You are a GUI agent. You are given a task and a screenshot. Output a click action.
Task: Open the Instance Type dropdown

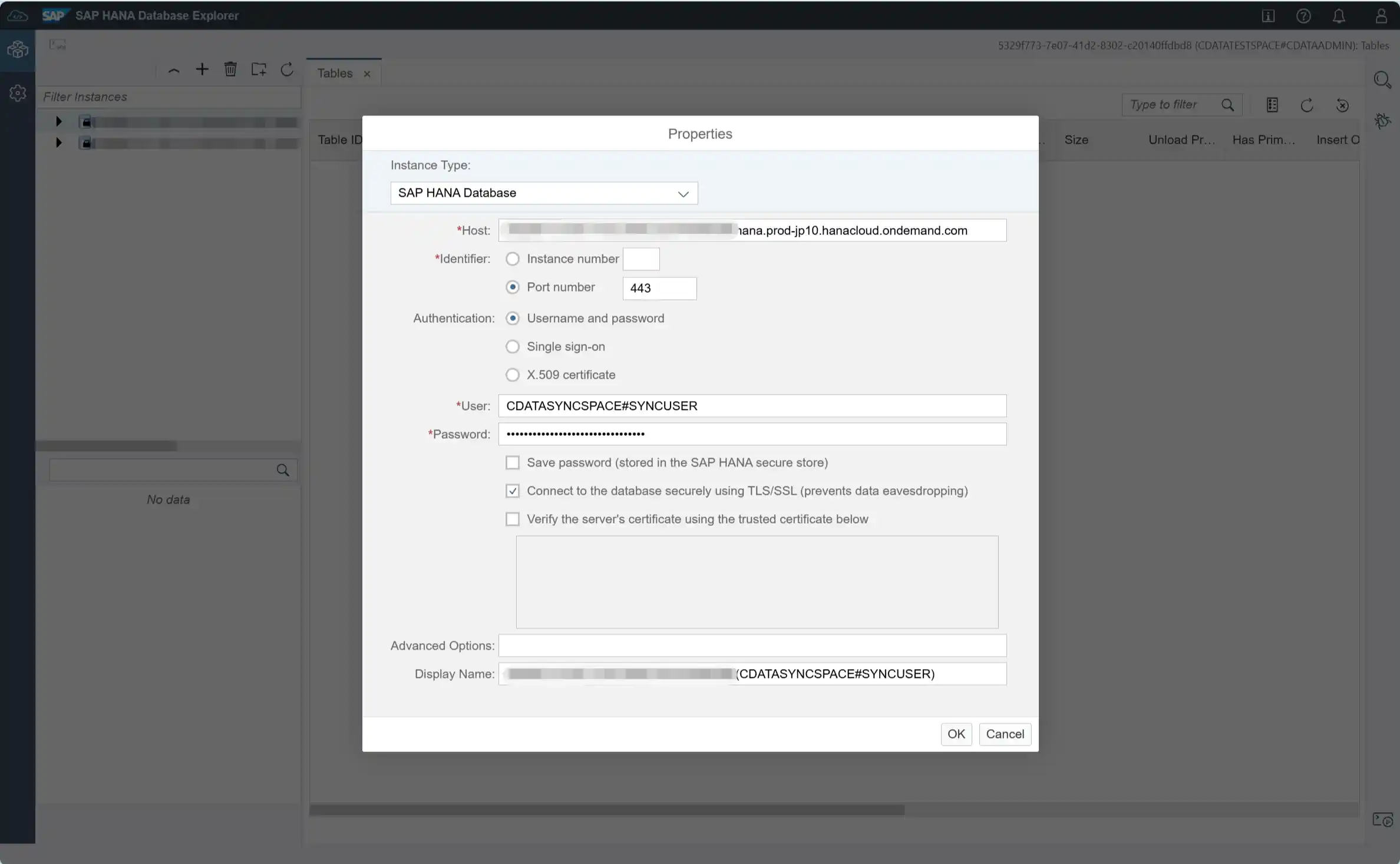683,193
